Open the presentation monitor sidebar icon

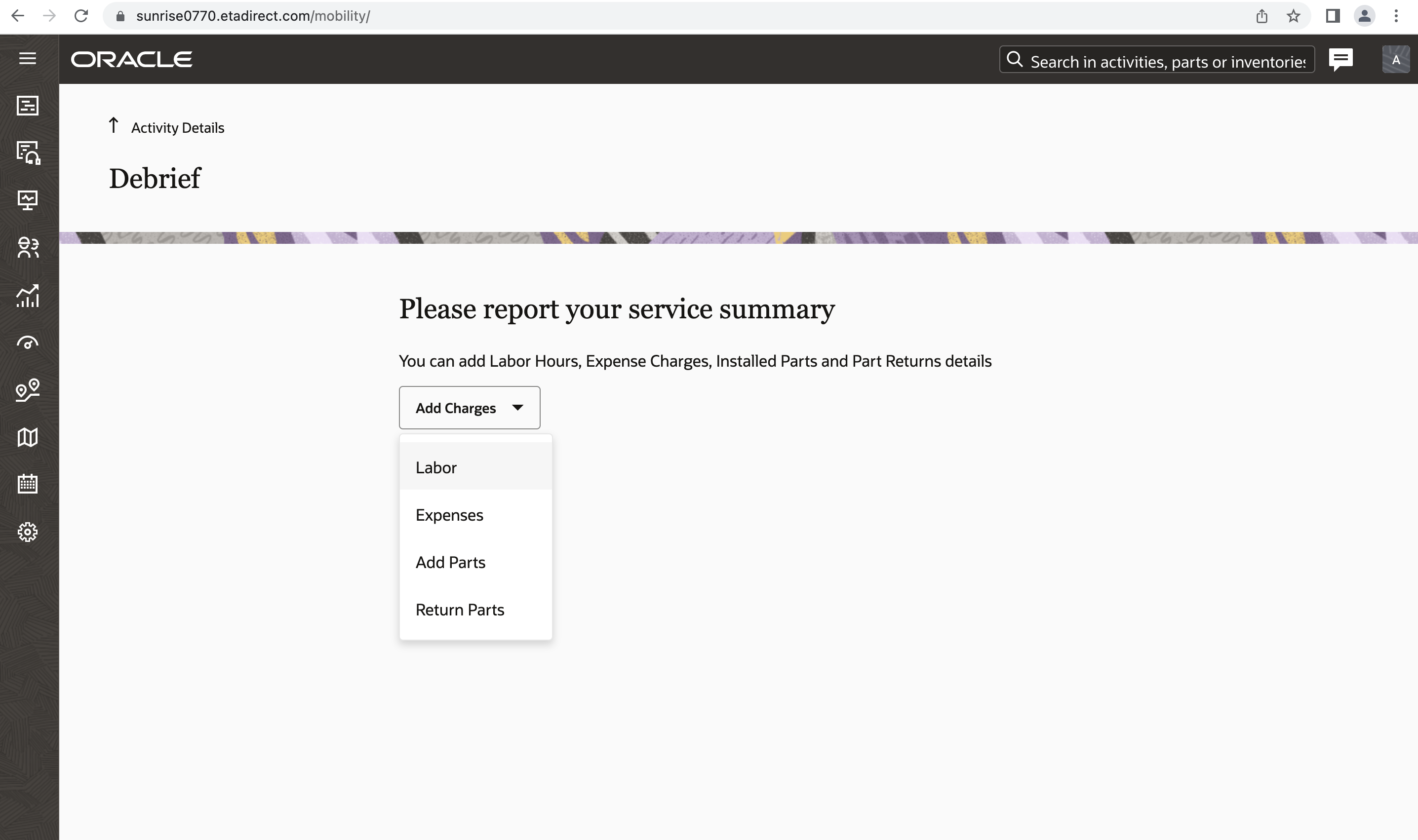27,200
